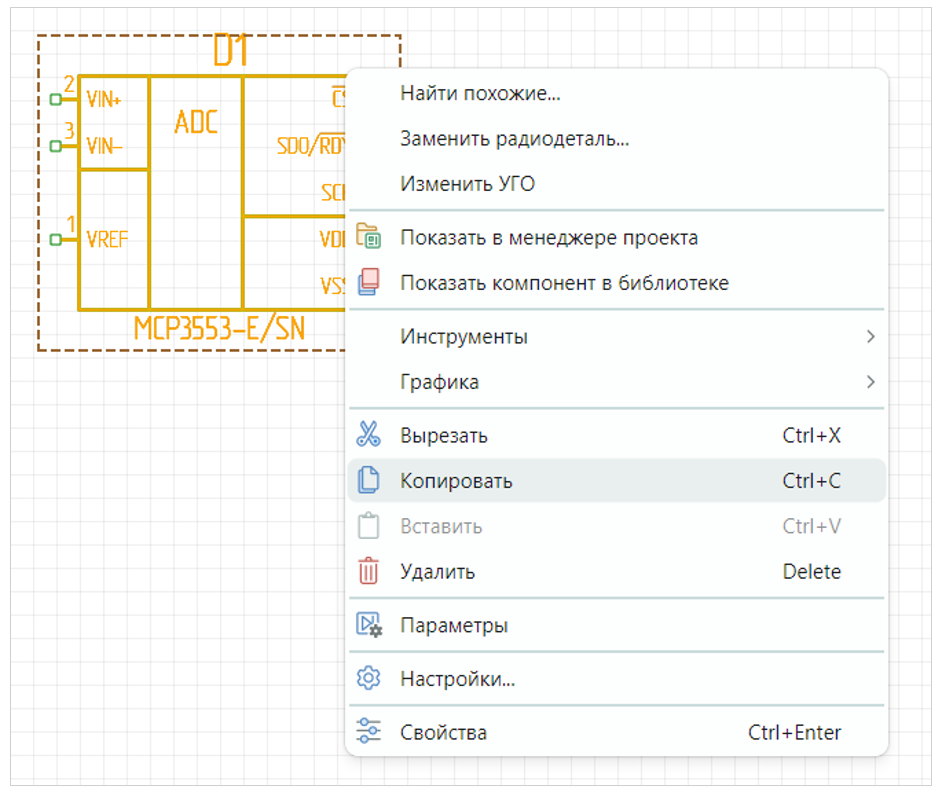The width and height of the screenshot is (939, 792).
Task: Click the VREF pin label
Action: (107, 239)
